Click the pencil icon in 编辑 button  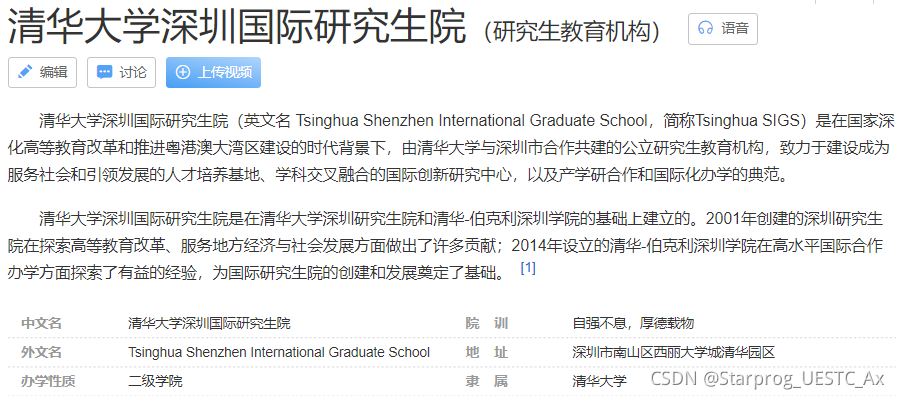(25, 72)
